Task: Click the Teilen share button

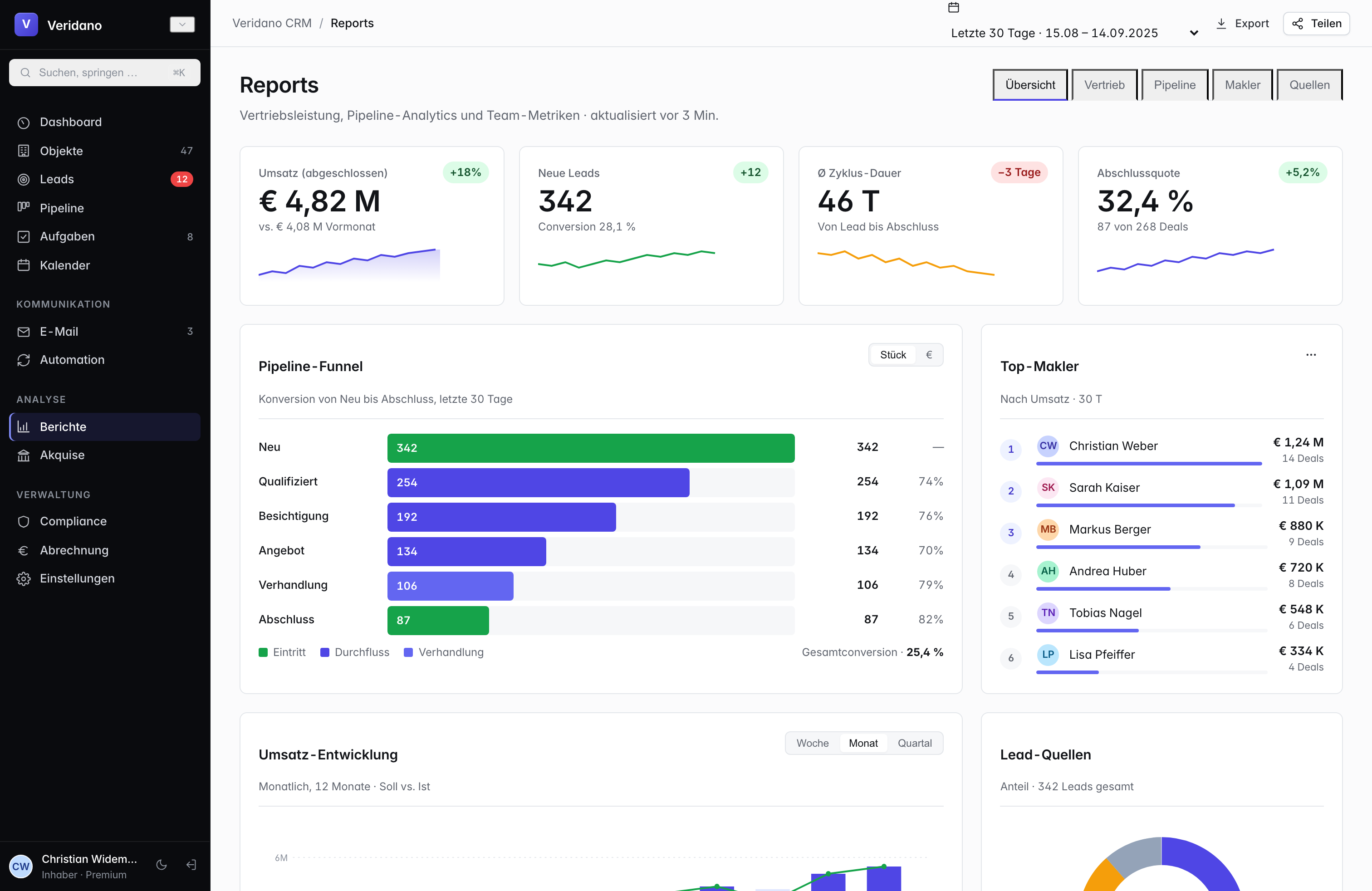Action: tap(1317, 24)
